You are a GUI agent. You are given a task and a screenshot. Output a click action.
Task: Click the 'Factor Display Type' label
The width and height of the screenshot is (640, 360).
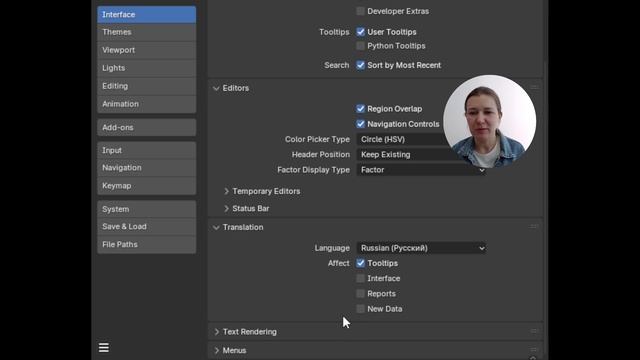tap(313, 170)
